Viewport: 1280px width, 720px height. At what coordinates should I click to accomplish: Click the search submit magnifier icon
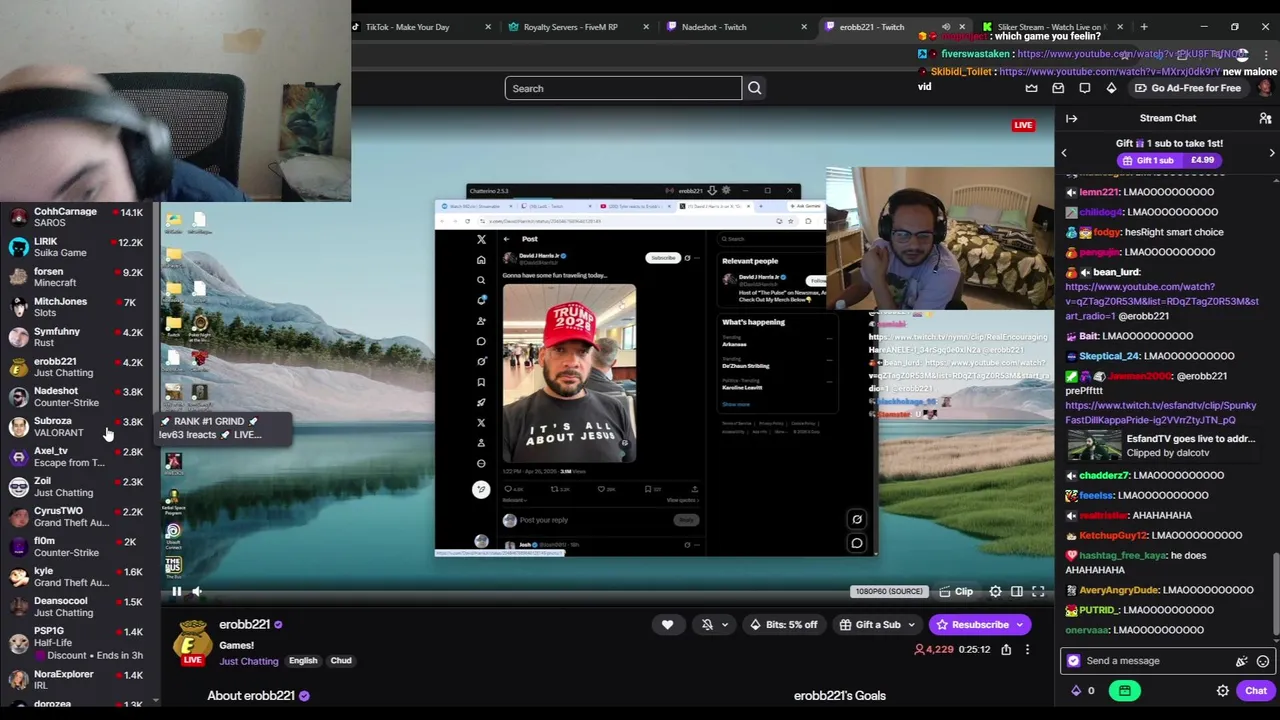point(754,88)
